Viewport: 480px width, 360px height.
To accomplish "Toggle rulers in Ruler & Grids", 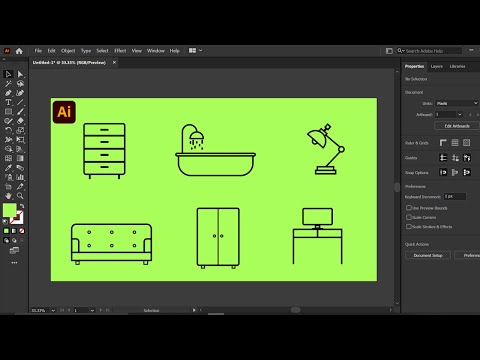I will 443,143.
